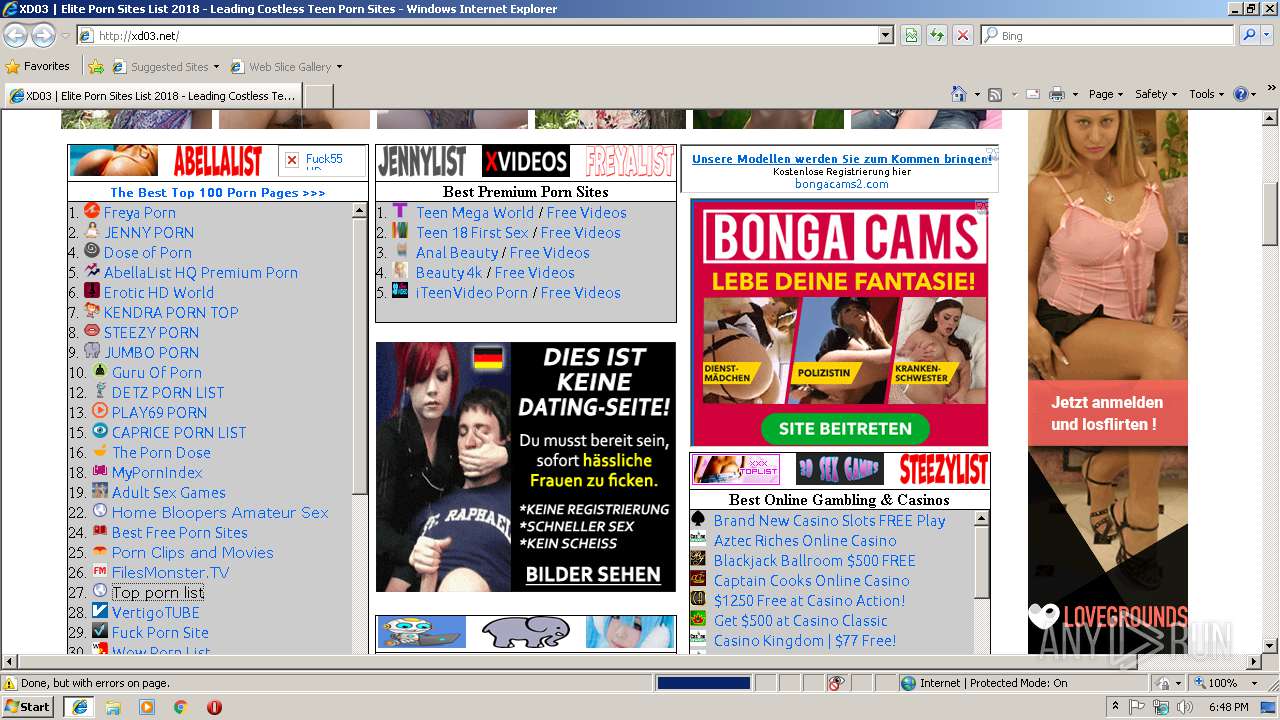Open Windows Explorer folder taskbar icon

tap(113, 706)
